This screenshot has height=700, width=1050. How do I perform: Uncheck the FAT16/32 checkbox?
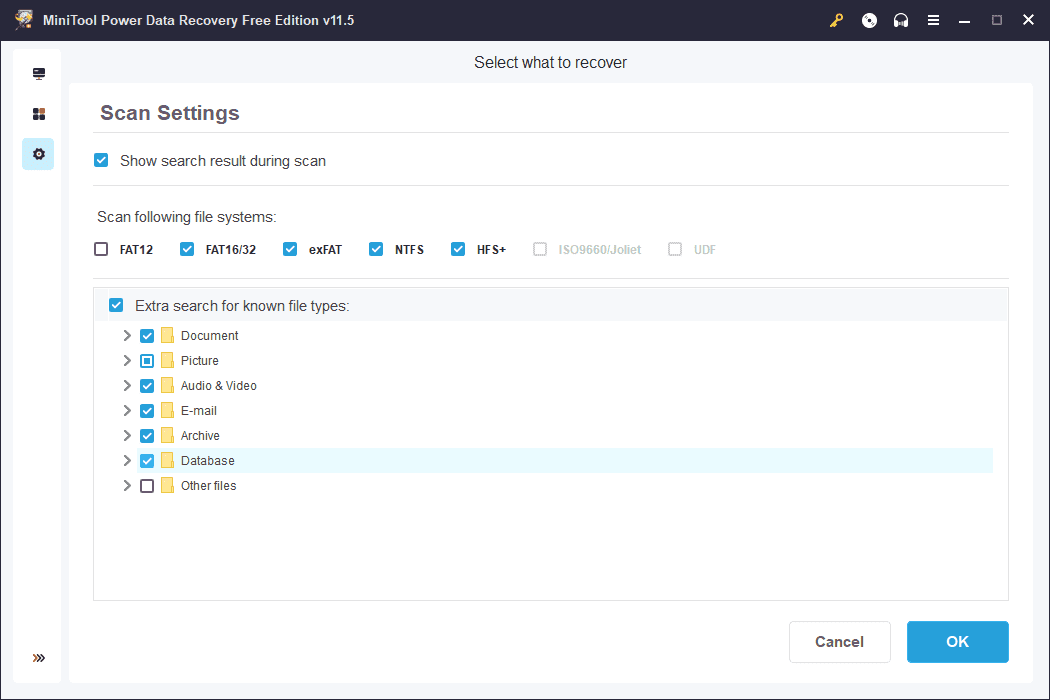click(187, 249)
